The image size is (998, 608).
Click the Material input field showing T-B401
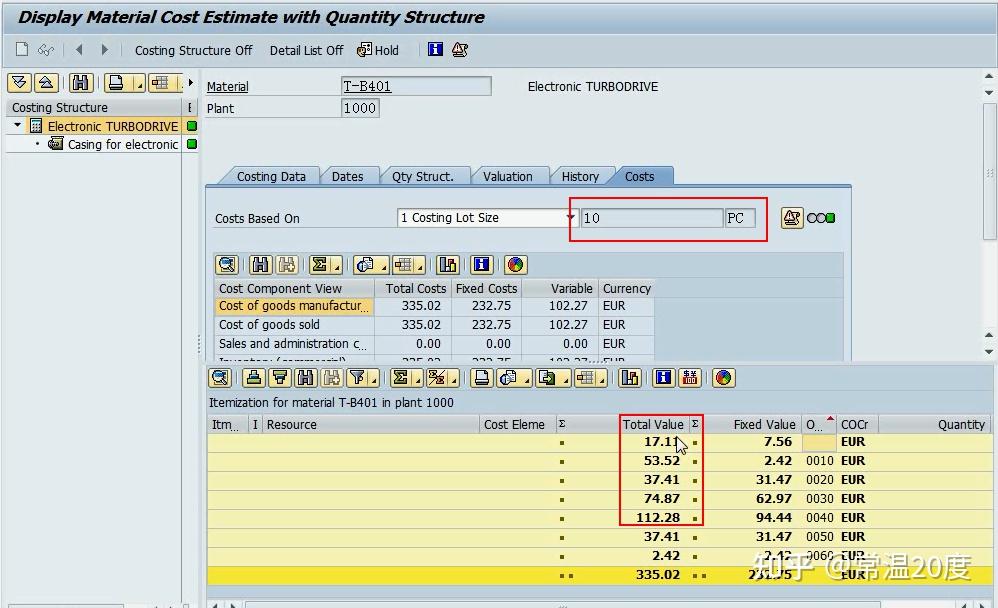415,86
